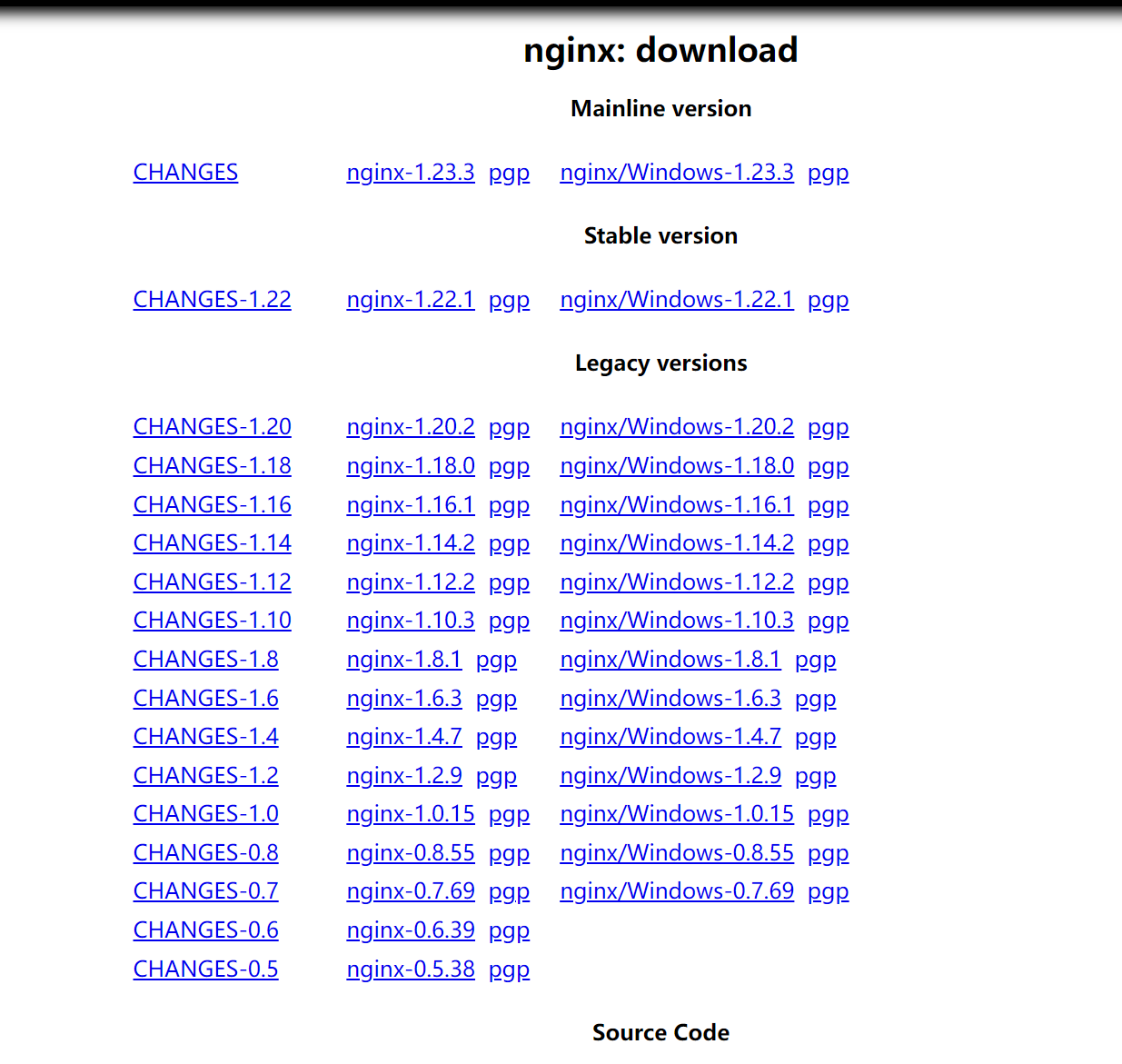This screenshot has width=1122, height=1064.
Task: Open pgp signature for nginx-0.6.39
Action: pyautogui.click(x=509, y=930)
